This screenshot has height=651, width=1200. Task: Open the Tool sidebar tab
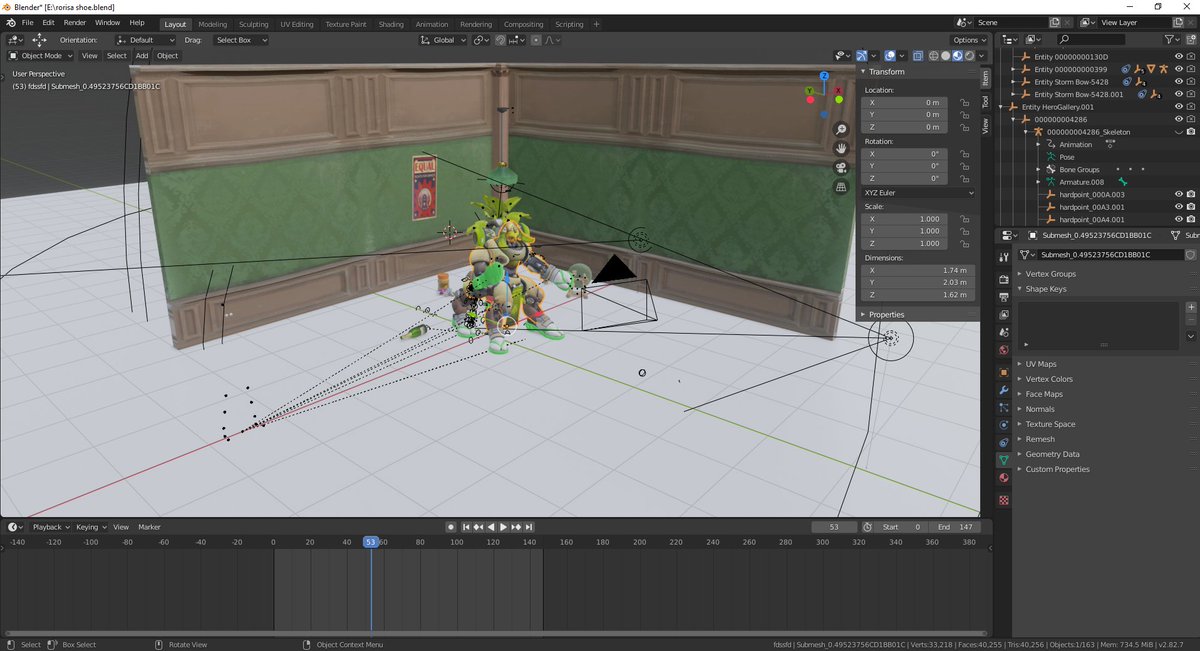(985, 101)
